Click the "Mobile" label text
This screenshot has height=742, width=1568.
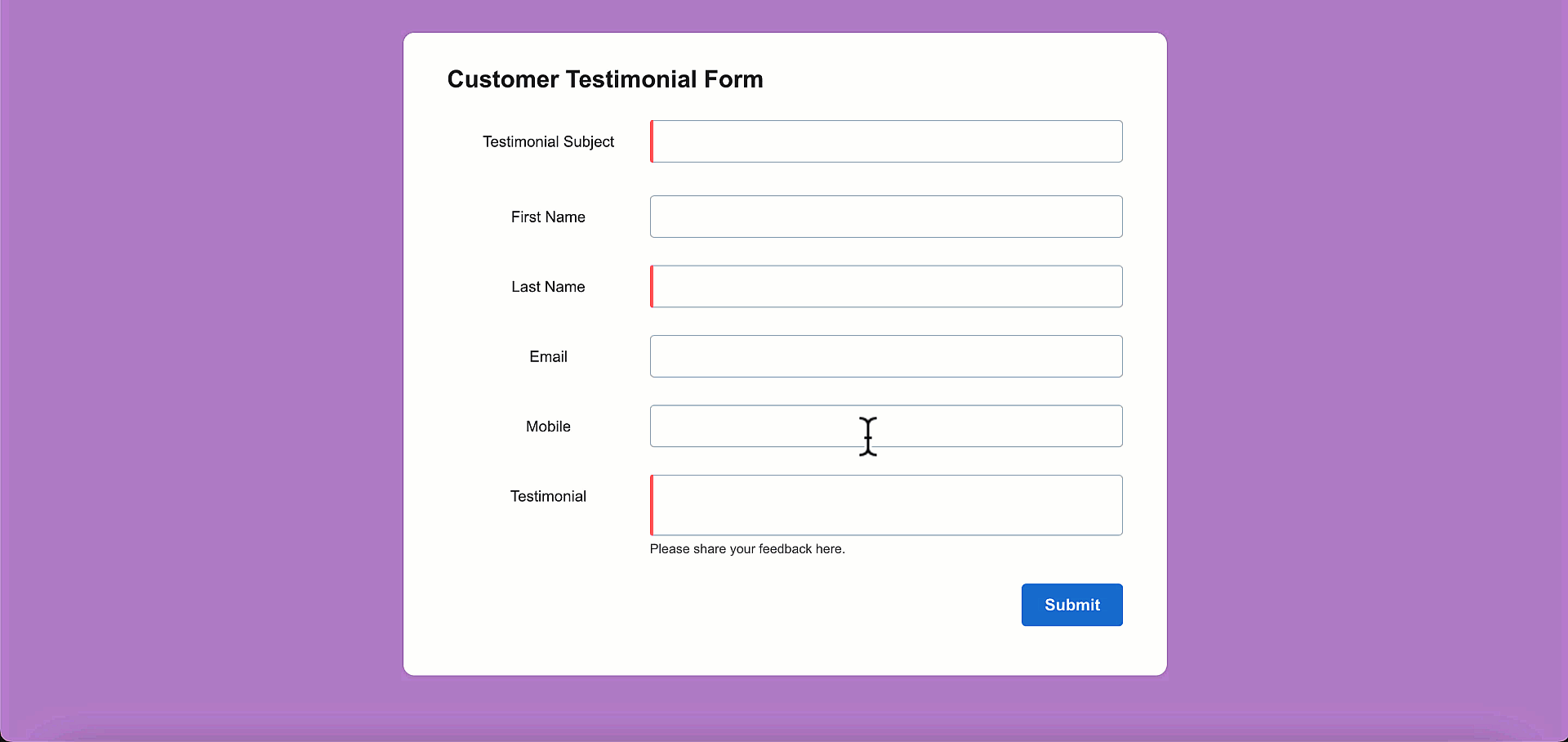(x=548, y=427)
